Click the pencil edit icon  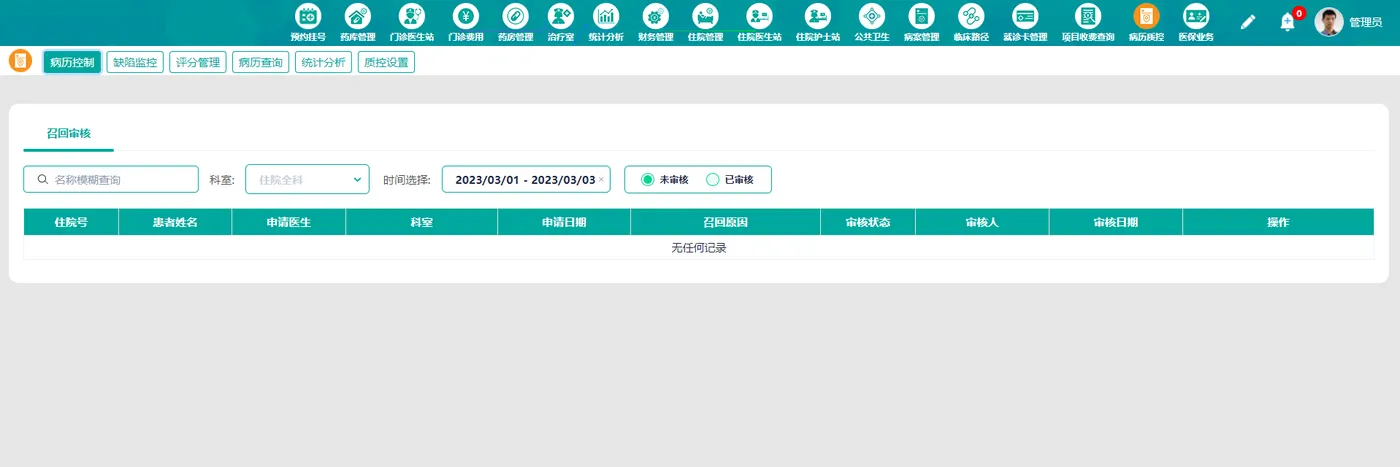click(x=1248, y=22)
